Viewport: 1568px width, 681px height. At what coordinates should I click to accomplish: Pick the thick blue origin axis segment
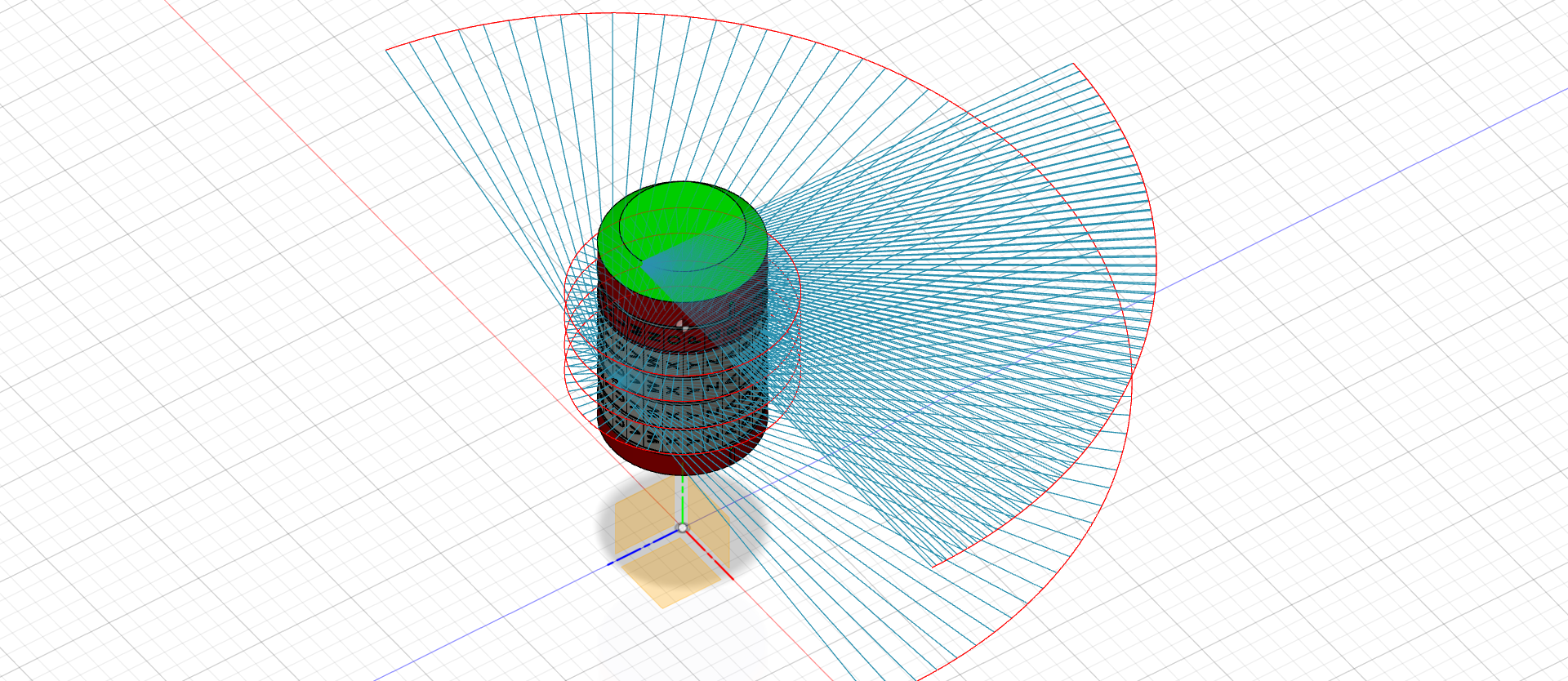(645, 546)
